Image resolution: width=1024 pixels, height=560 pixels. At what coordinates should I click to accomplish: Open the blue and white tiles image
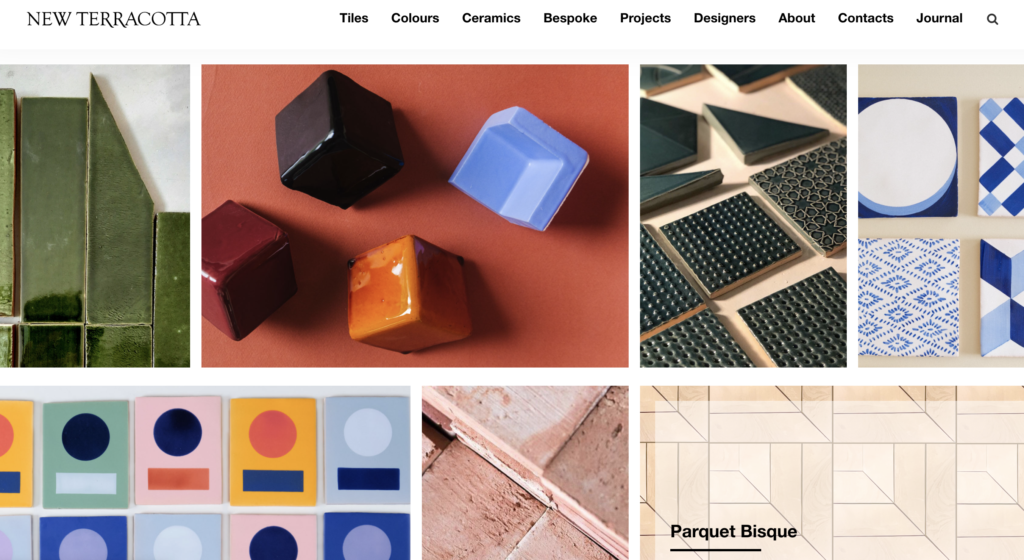tap(941, 215)
